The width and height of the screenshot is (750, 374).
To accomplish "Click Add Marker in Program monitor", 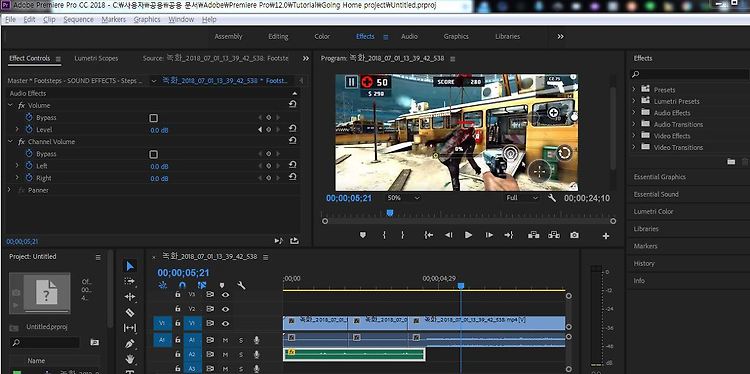I will pos(363,235).
